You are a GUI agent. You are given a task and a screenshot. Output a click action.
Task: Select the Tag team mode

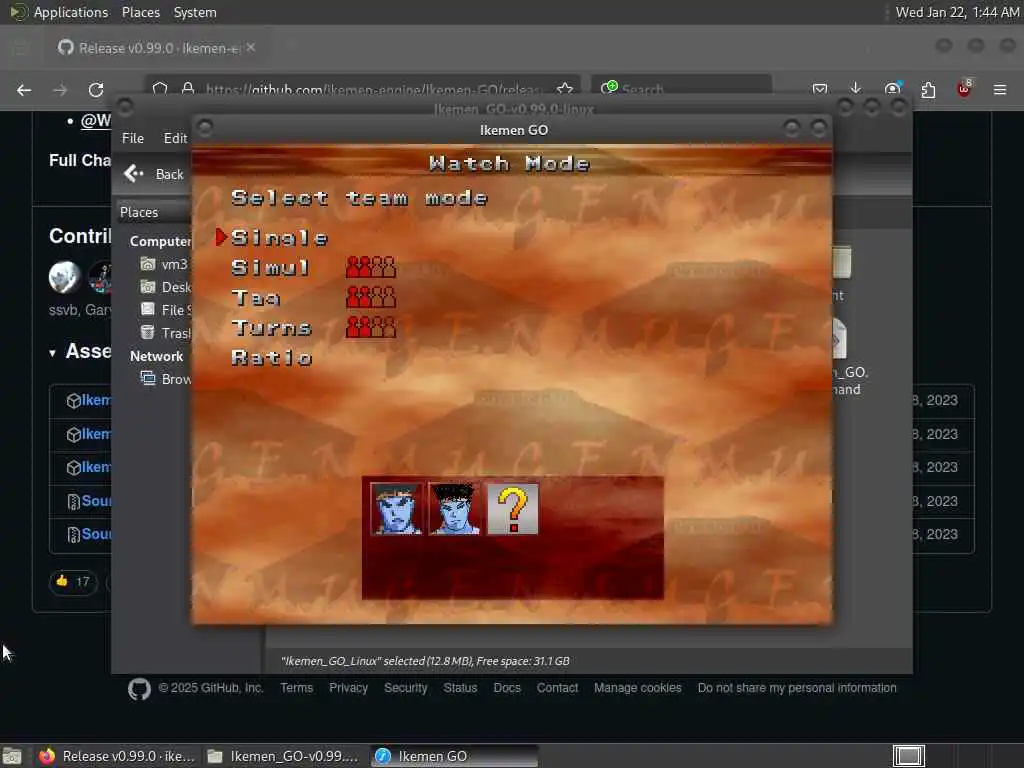pos(255,298)
